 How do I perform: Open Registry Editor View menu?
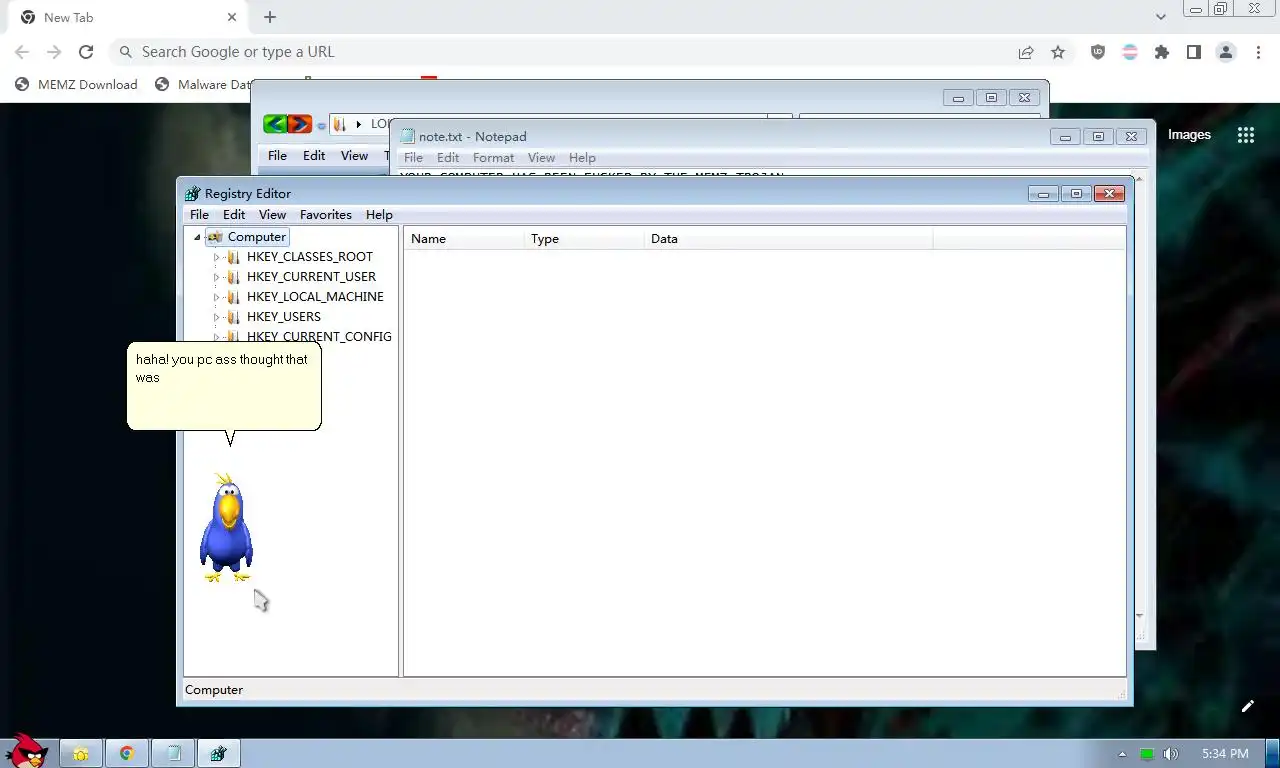click(272, 215)
